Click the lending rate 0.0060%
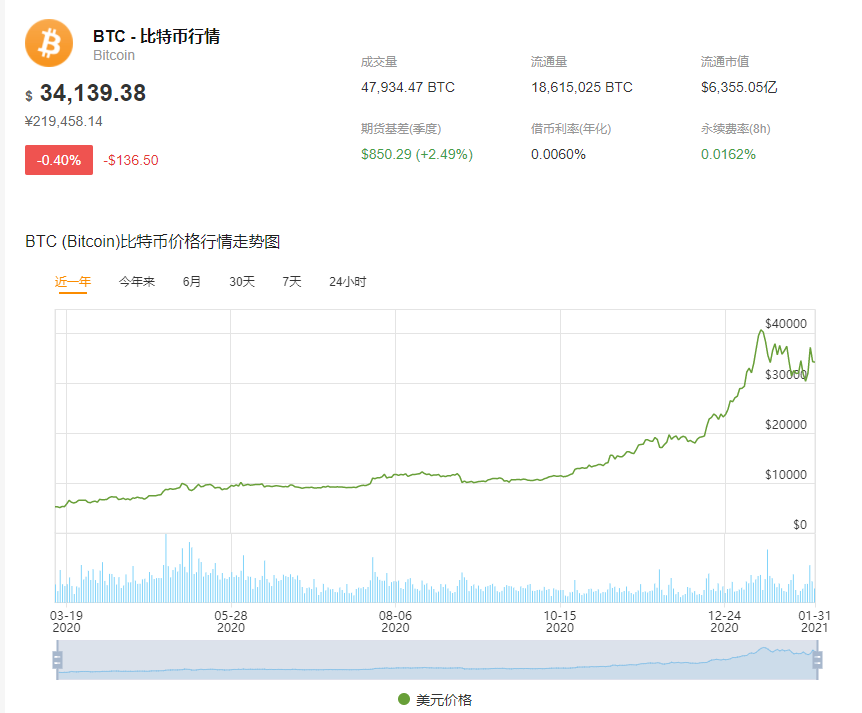The image size is (862, 713). click(x=558, y=154)
